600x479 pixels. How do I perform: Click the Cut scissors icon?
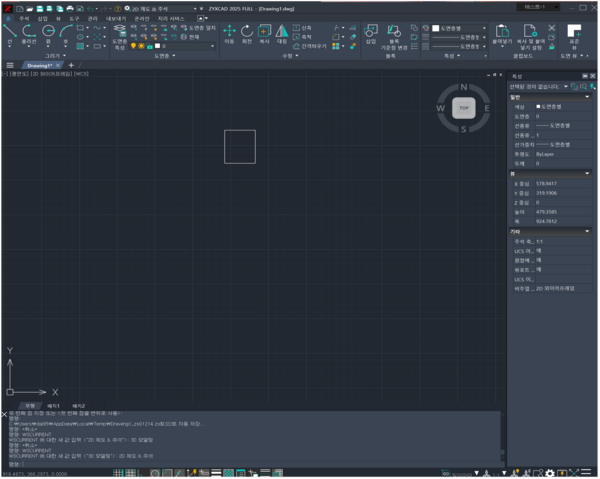click(551, 28)
